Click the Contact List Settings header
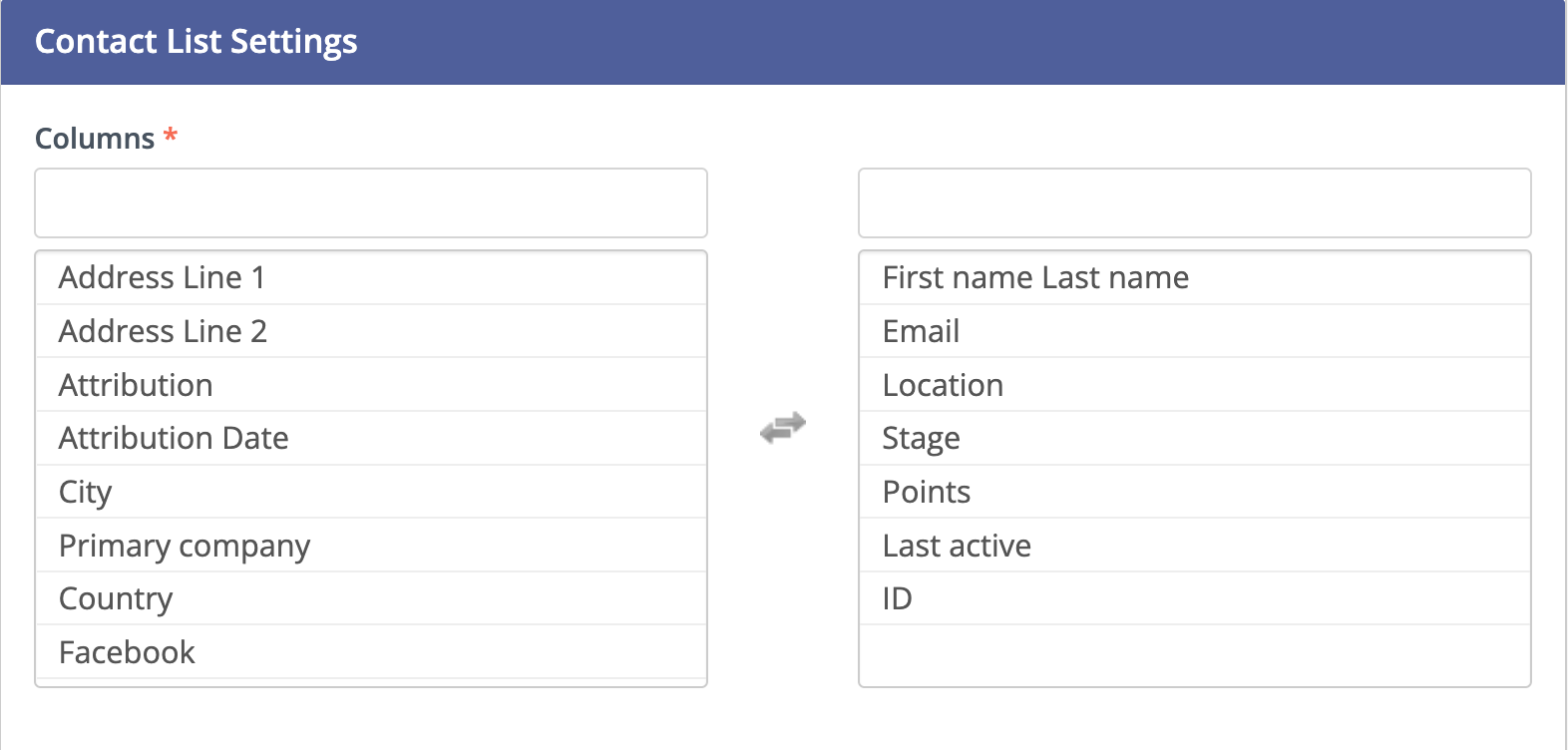 [x=196, y=42]
